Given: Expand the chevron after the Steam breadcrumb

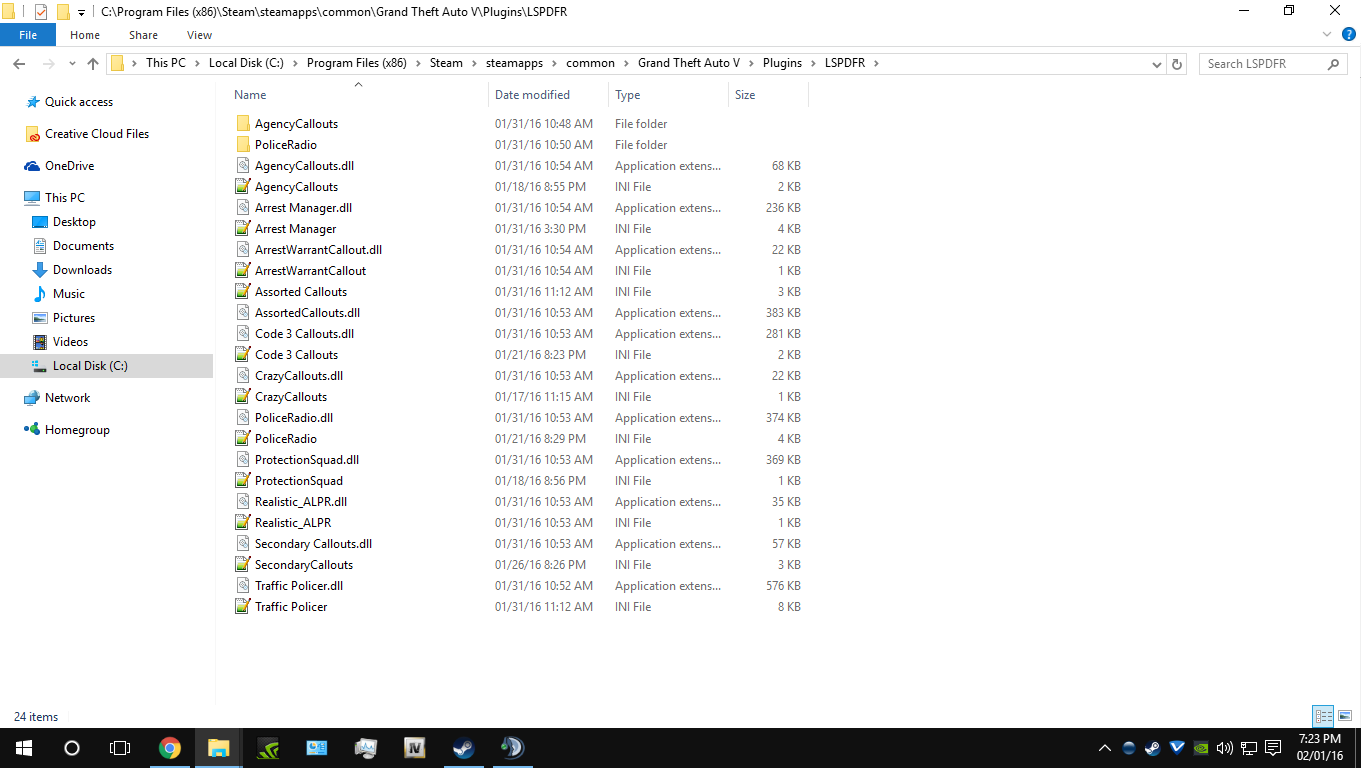Looking at the screenshot, I should coord(475,63).
